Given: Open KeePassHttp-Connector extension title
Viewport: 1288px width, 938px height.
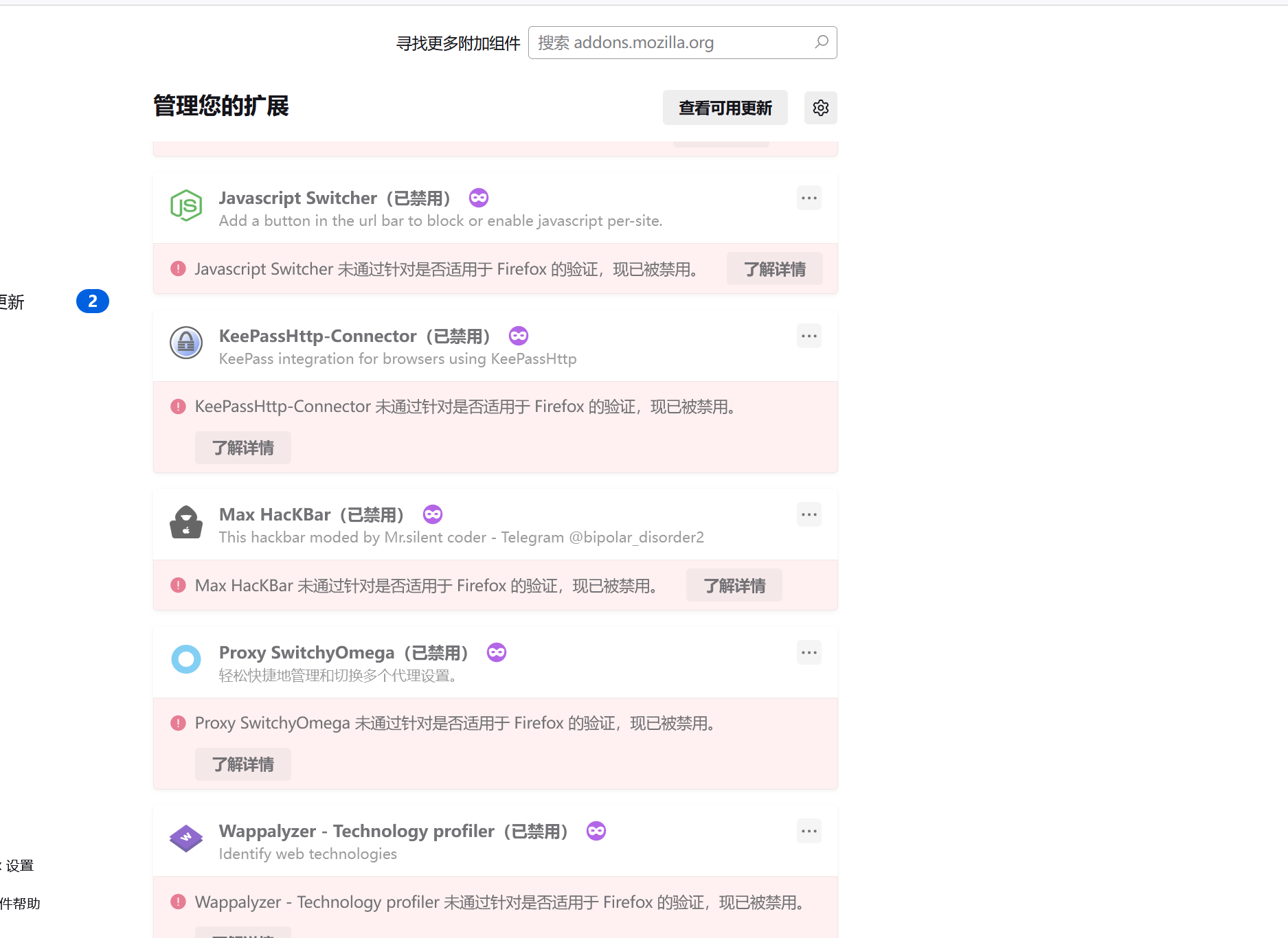Looking at the screenshot, I should coord(354,336).
